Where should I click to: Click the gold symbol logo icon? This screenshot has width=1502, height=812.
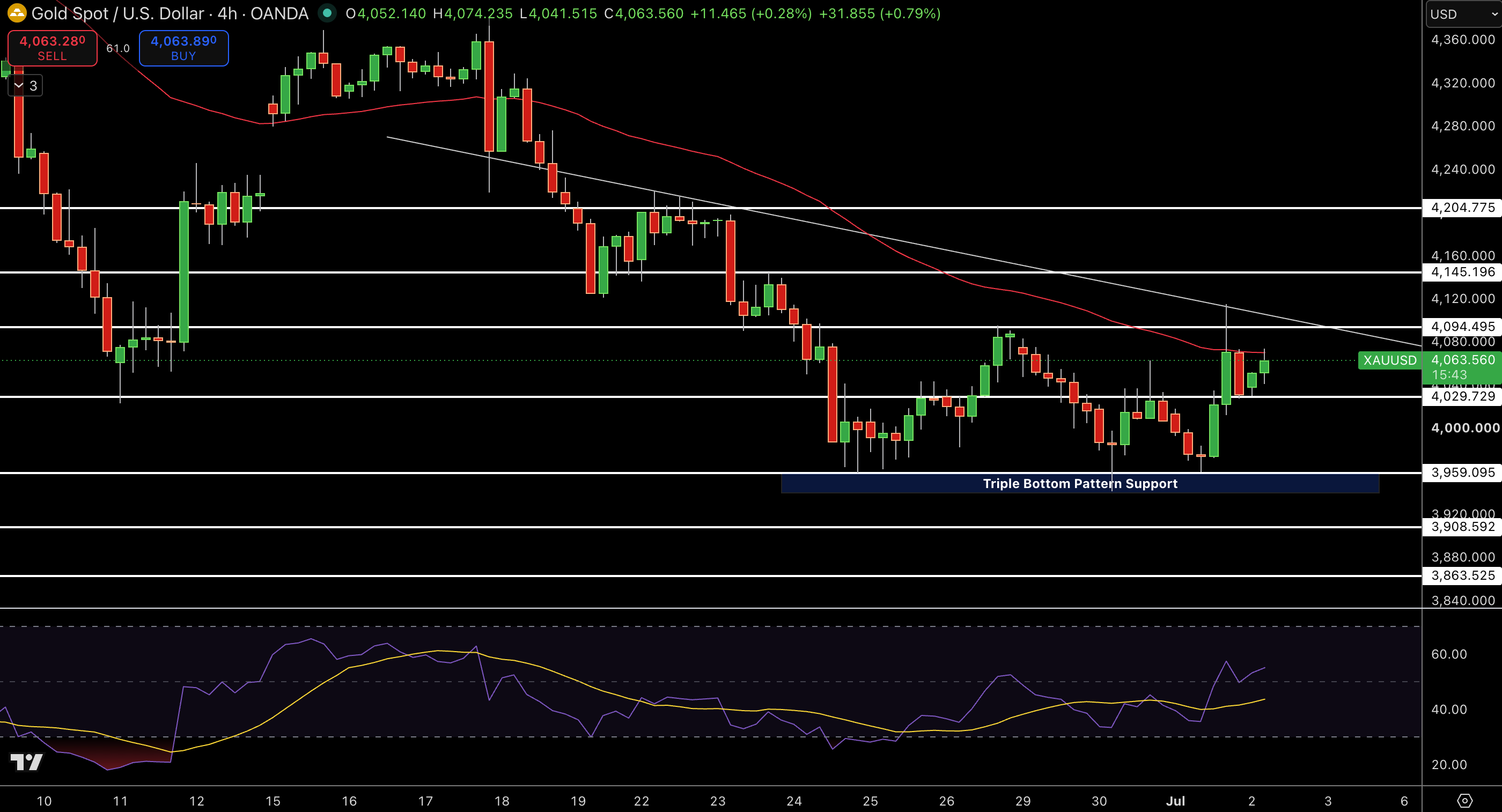coord(17,13)
